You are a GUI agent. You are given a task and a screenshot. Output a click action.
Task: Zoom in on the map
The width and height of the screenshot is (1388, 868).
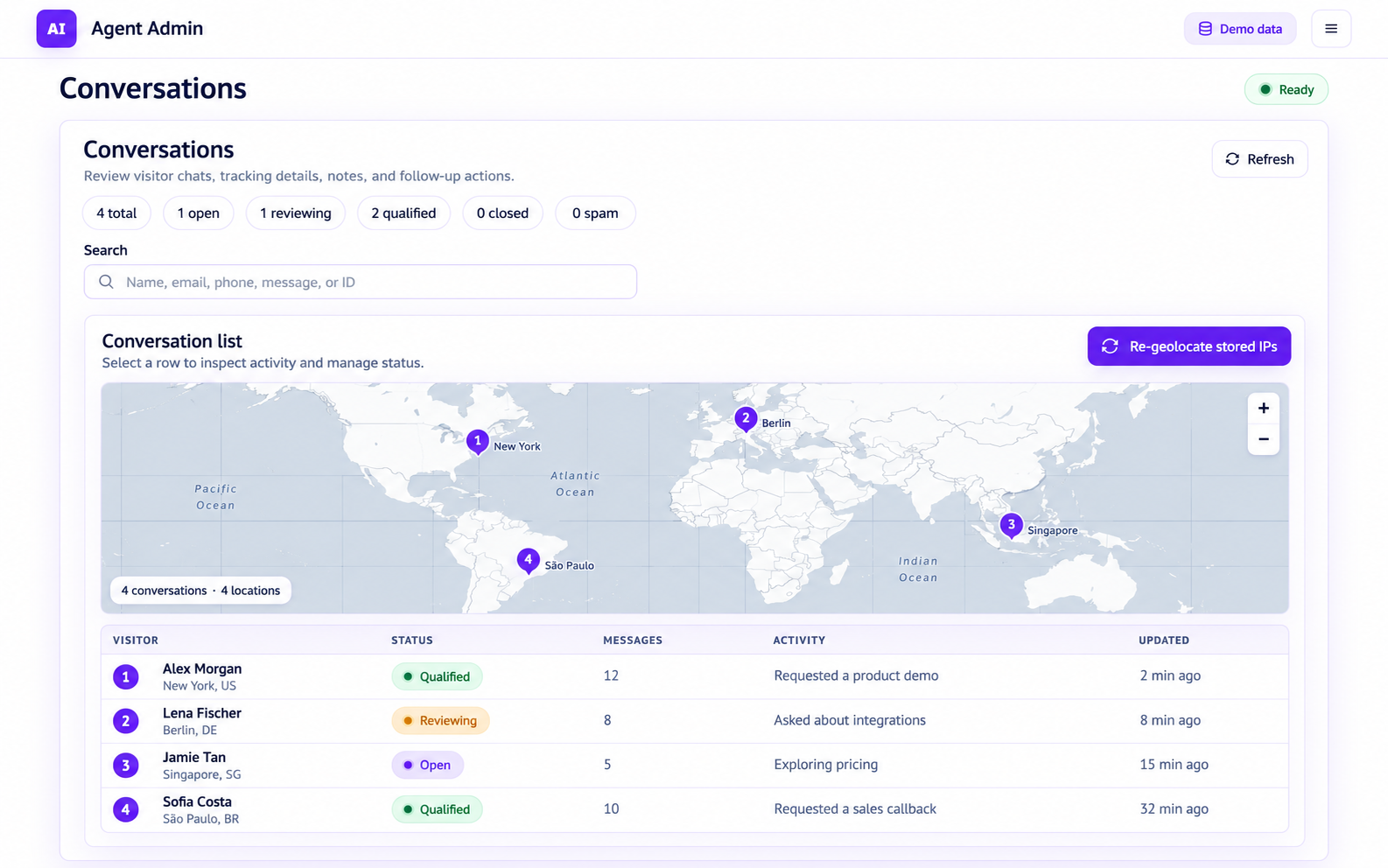click(1263, 409)
